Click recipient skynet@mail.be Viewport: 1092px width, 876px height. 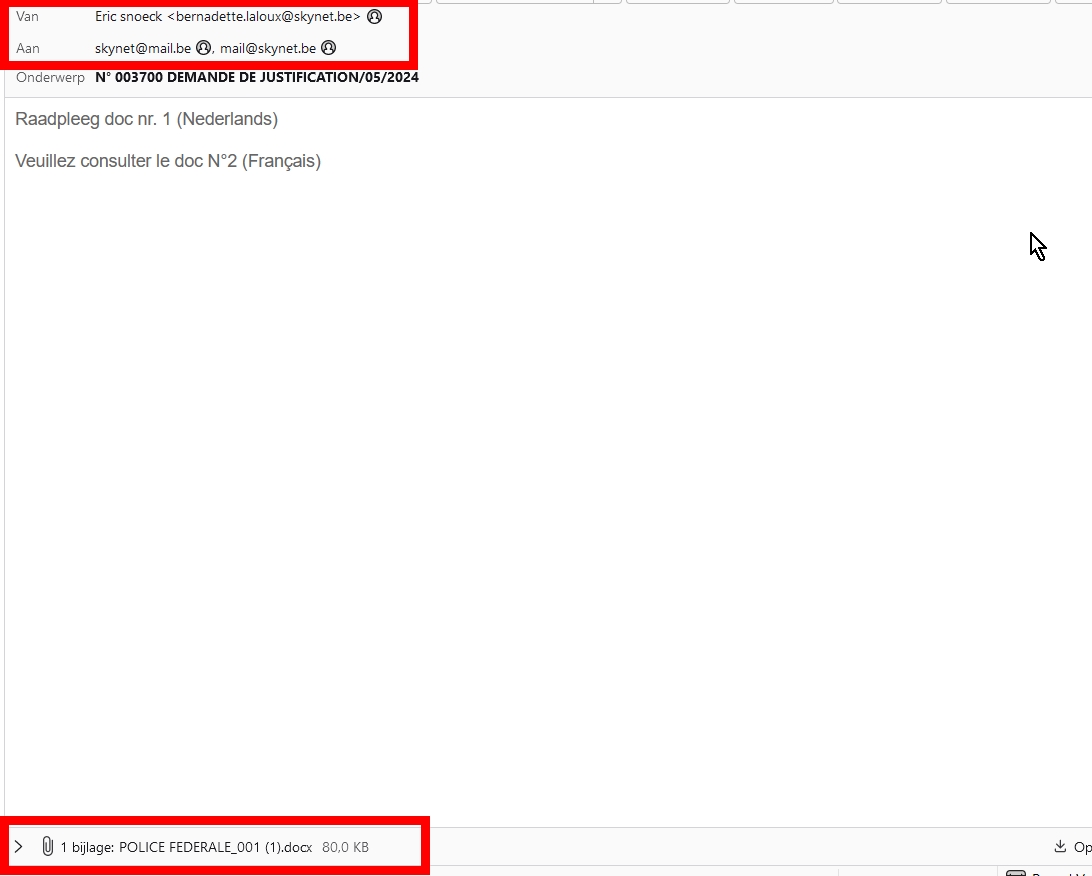(142, 48)
